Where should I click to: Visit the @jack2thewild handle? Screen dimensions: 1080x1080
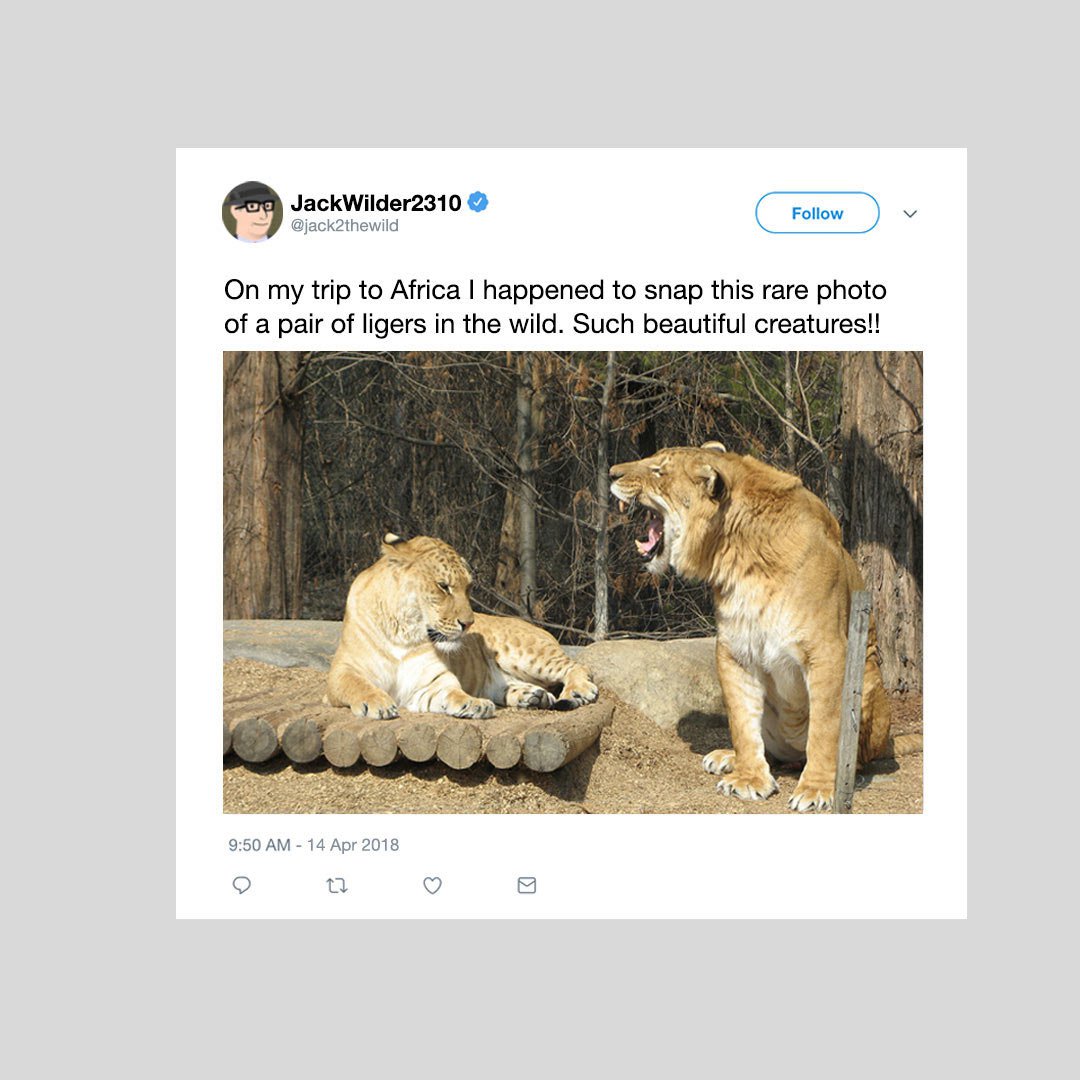[x=344, y=226]
